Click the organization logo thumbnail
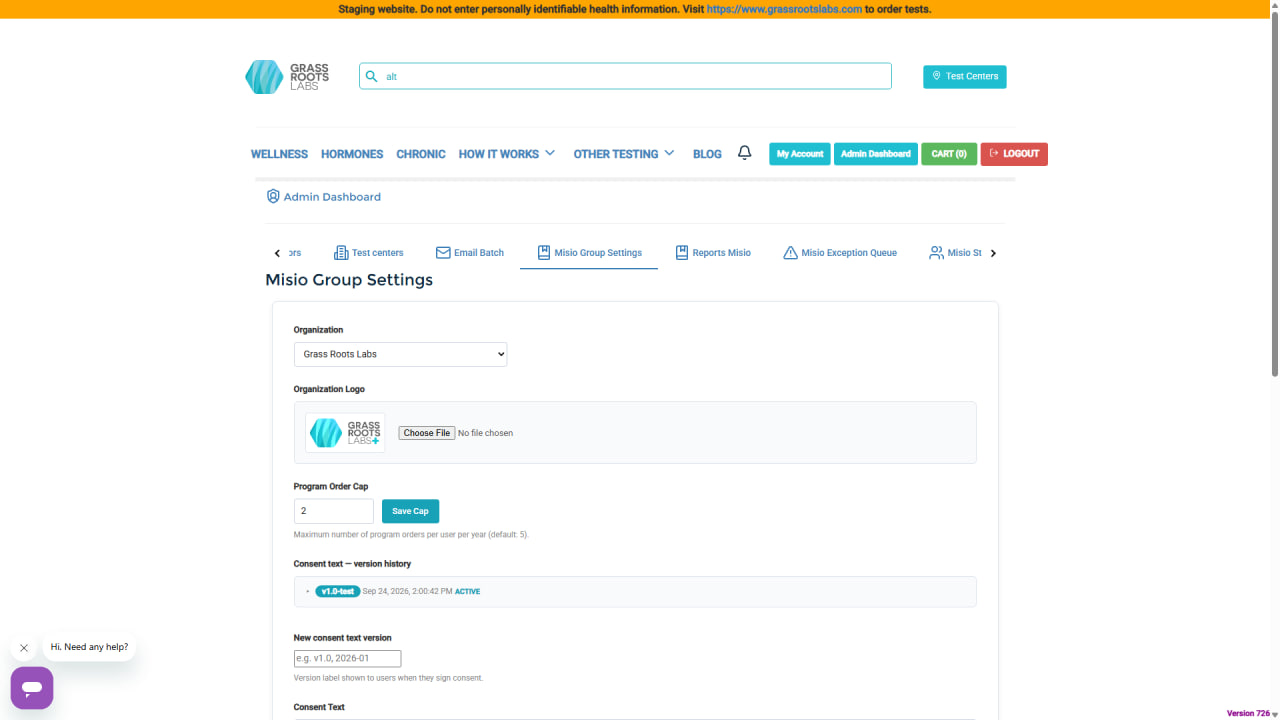This screenshot has height=720, width=1280. [x=345, y=433]
